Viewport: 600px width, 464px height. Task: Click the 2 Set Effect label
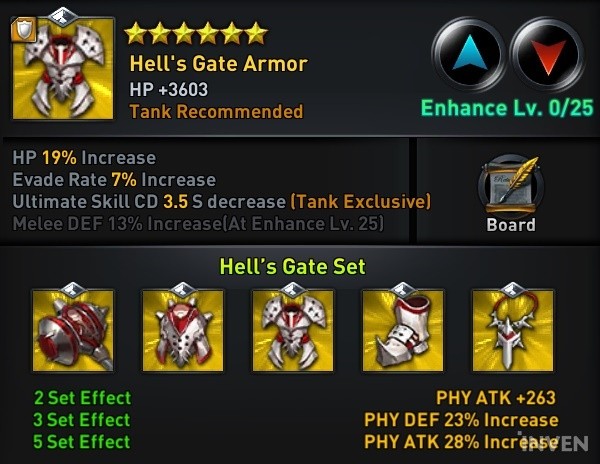pos(83,398)
